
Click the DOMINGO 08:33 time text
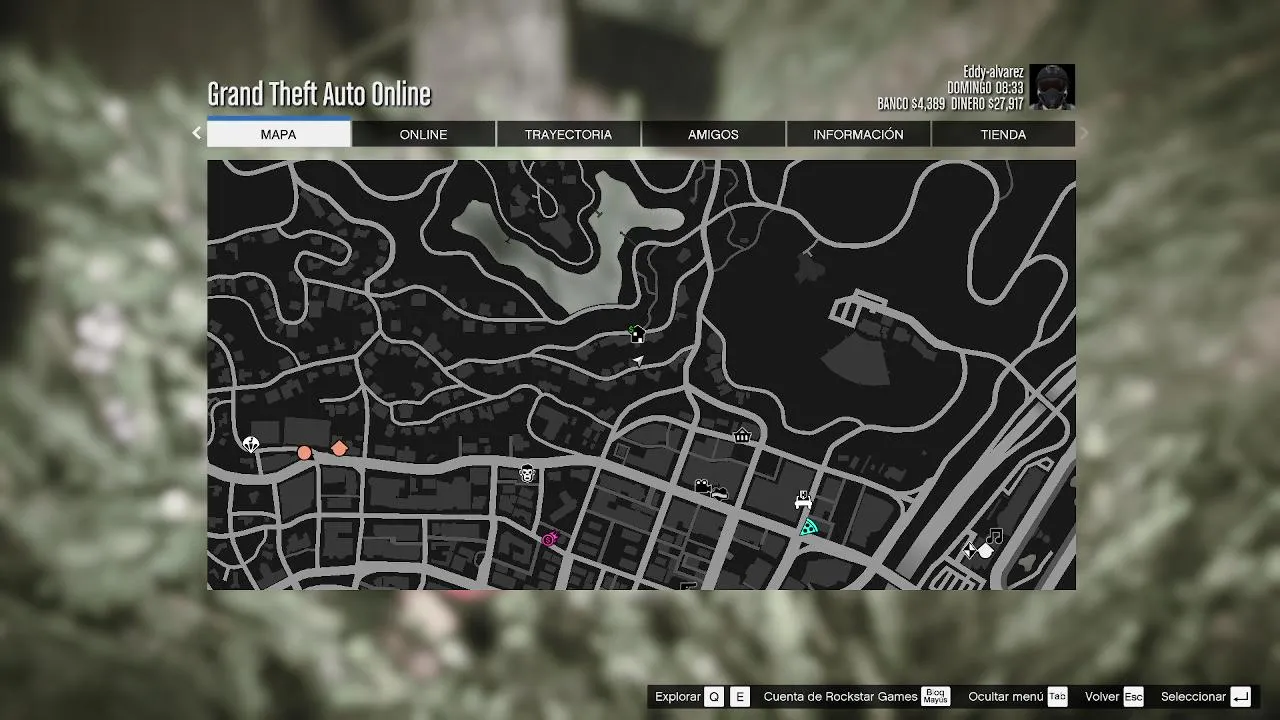[985, 88]
